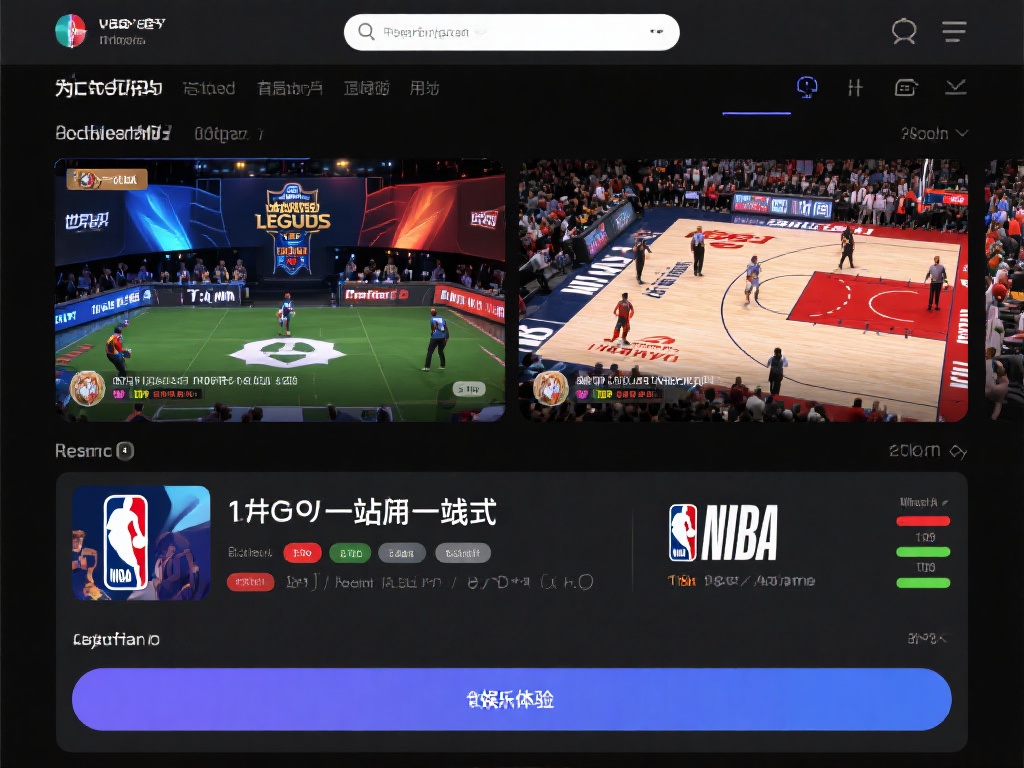The width and height of the screenshot is (1024, 768).
Task: Click the wallet card icon in toolbar
Action: [906, 88]
